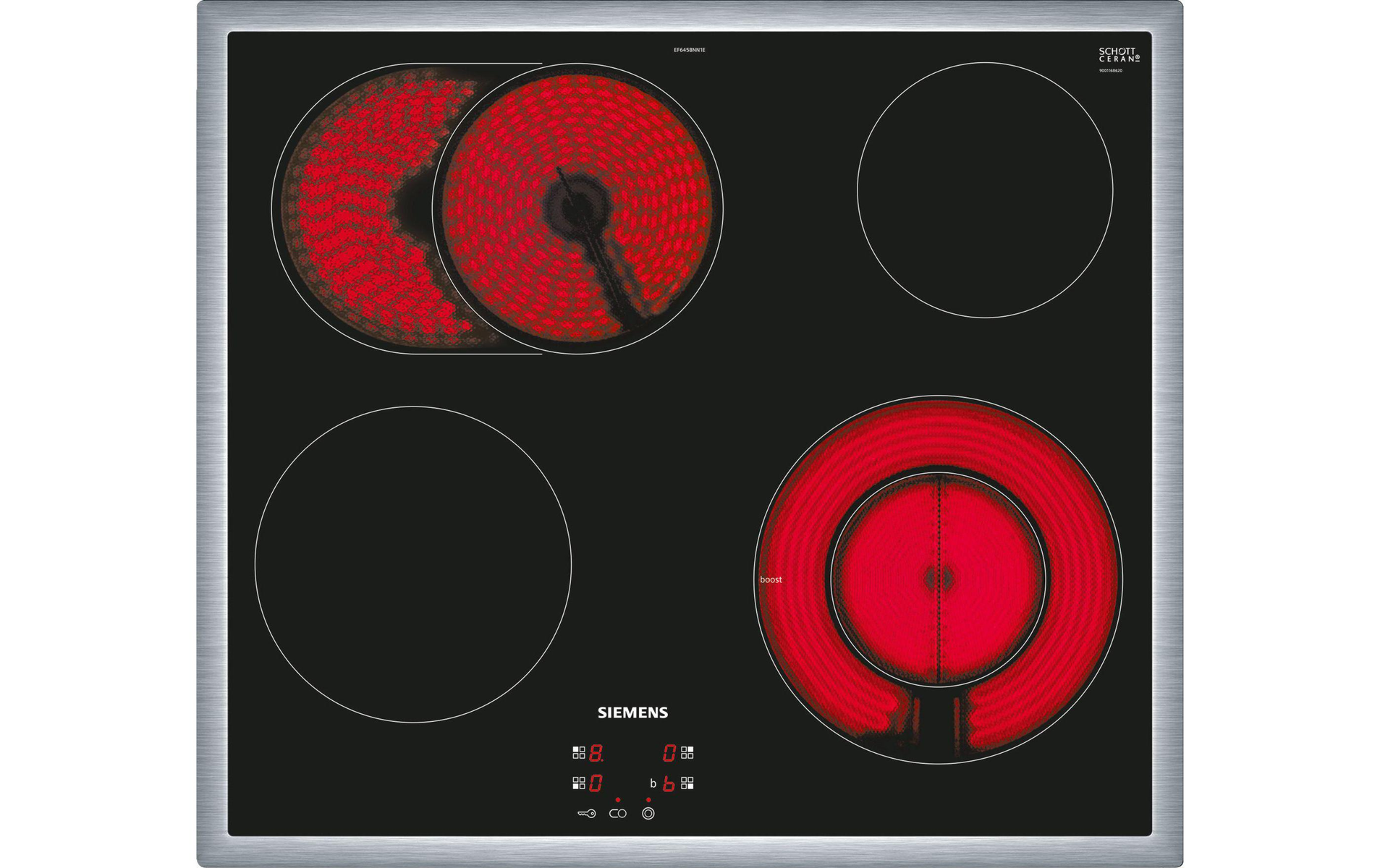Click the 'boost' label on the glowing zone
Screen dimensions: 1380x868
(770, 579)
